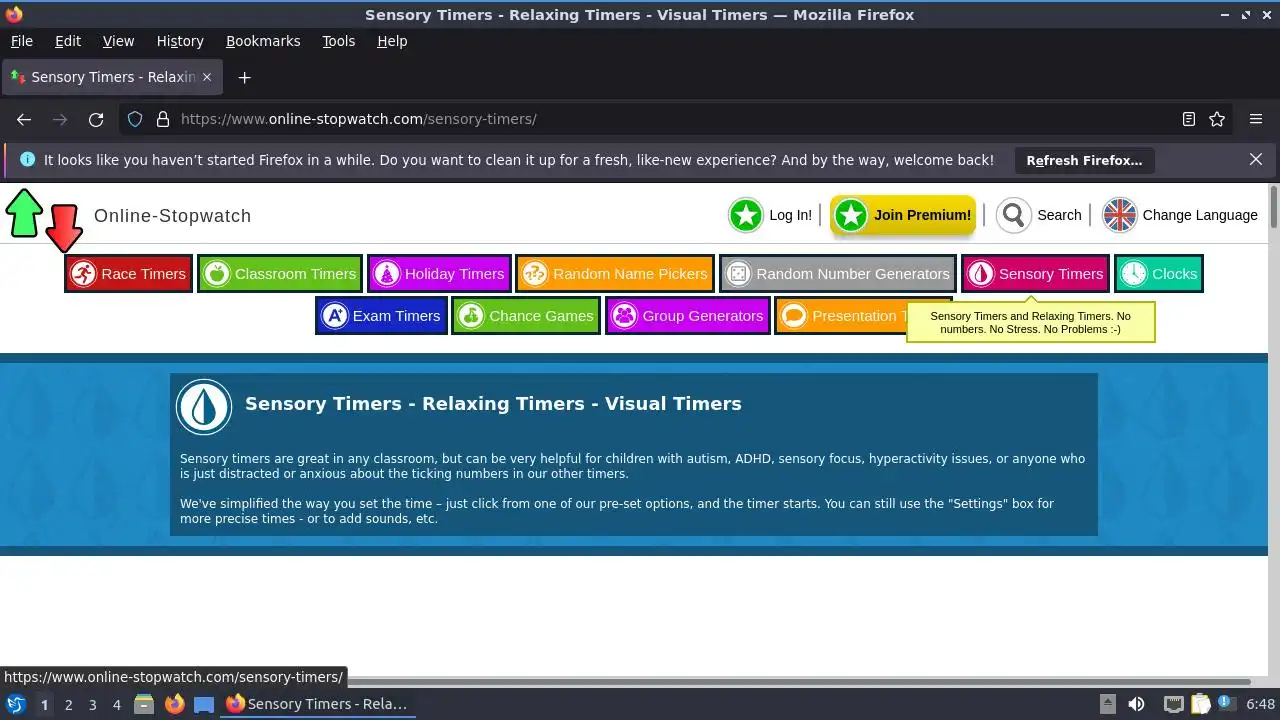Open Random Name Pickers
This screenshot has width=1280, height=720.
click(615, 274)
